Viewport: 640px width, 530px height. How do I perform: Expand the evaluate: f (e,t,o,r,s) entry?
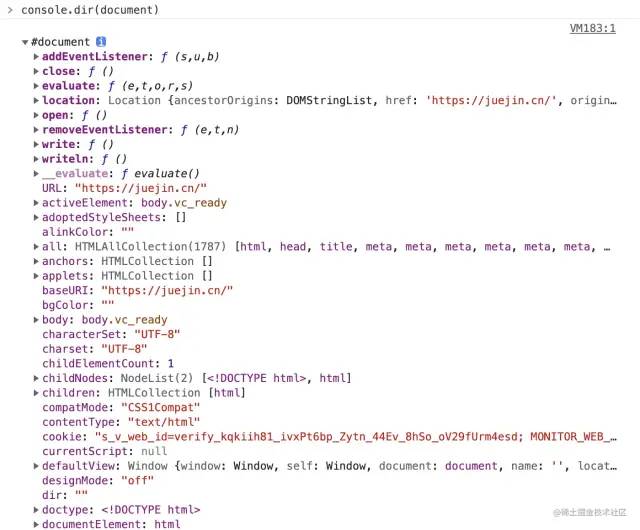pos(36,86)
